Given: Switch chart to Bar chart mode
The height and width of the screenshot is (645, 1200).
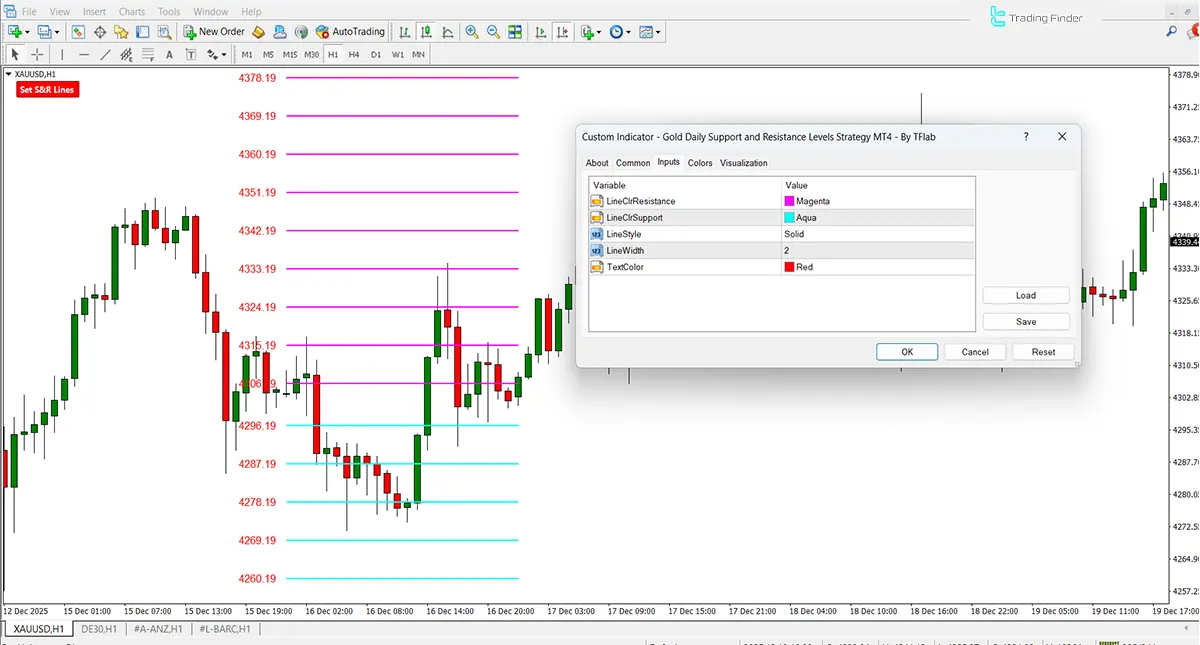Looking at the screenshot, I should click(404, 31).
